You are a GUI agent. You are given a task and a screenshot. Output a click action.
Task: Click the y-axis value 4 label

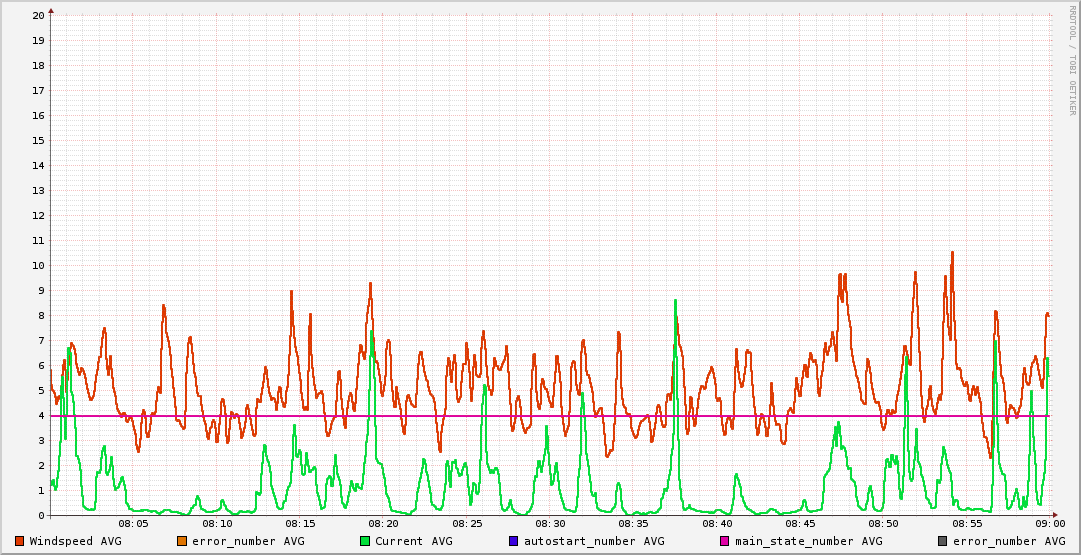pyautogui.click(x=41, y=416)
